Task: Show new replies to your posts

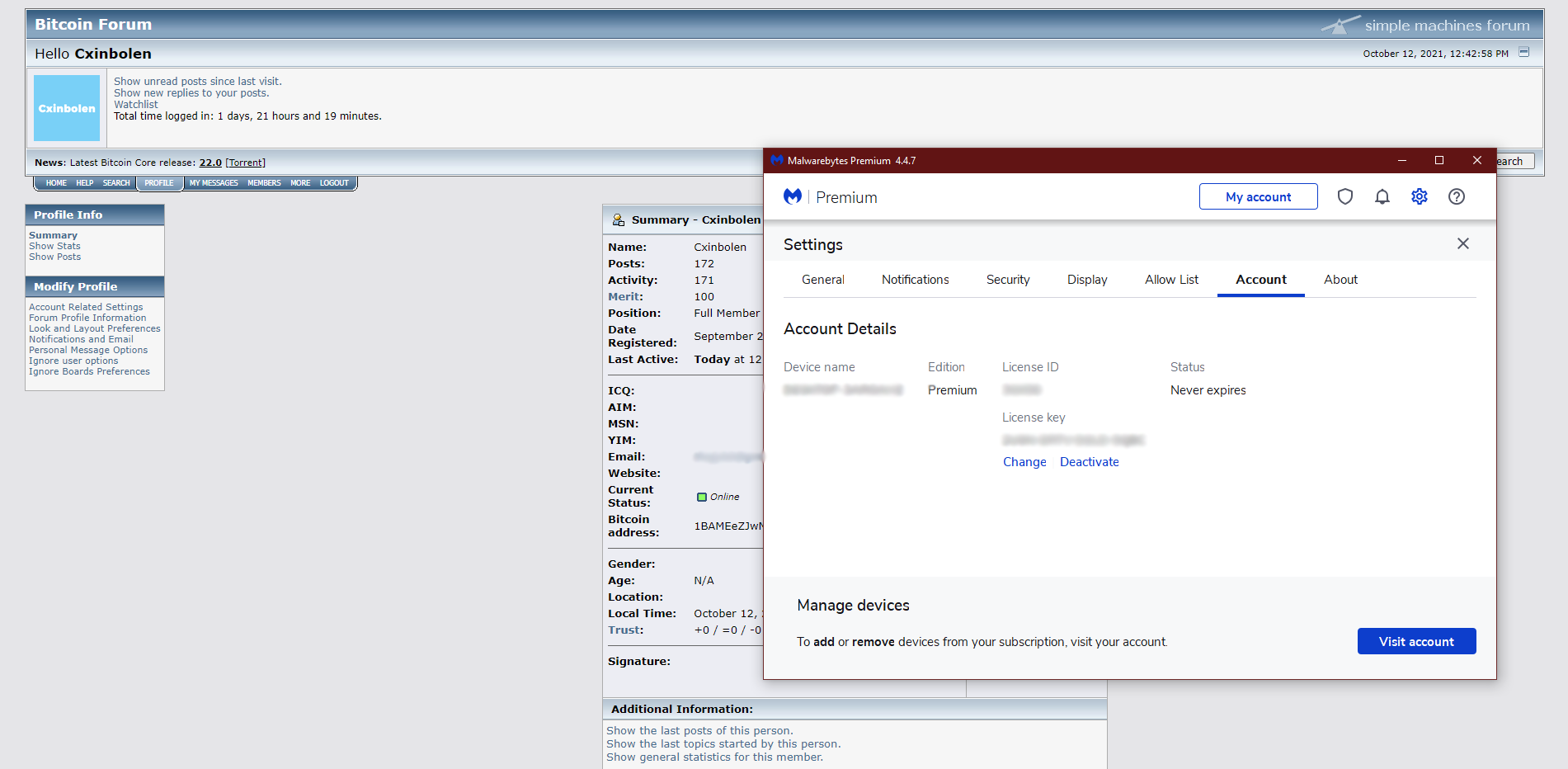Action: click(x=191, y=92)
